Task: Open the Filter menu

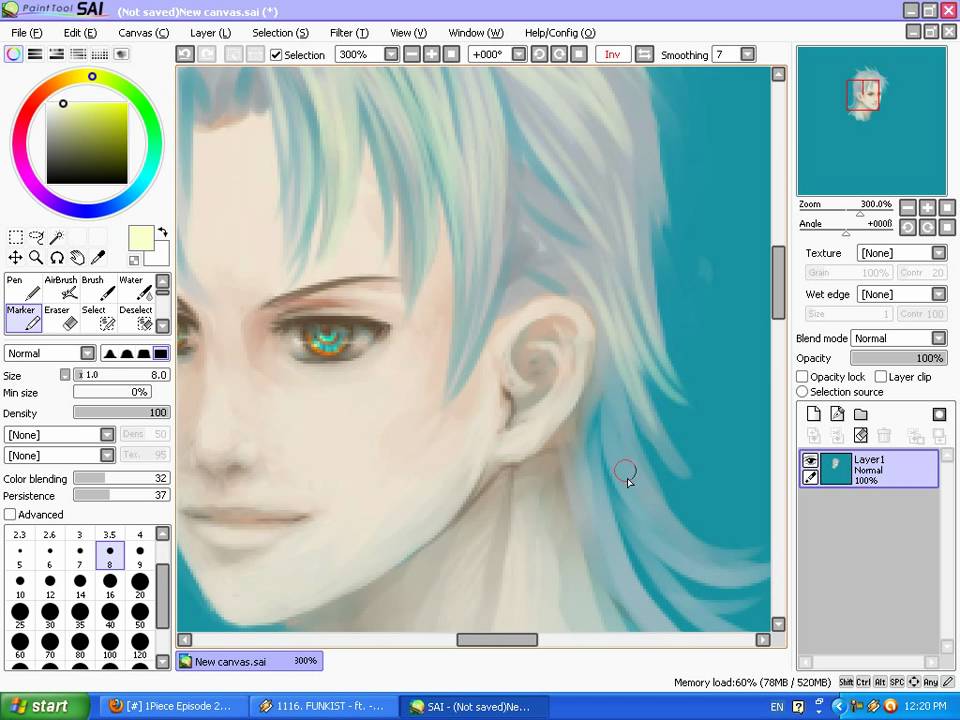Action: coord(349,33)
